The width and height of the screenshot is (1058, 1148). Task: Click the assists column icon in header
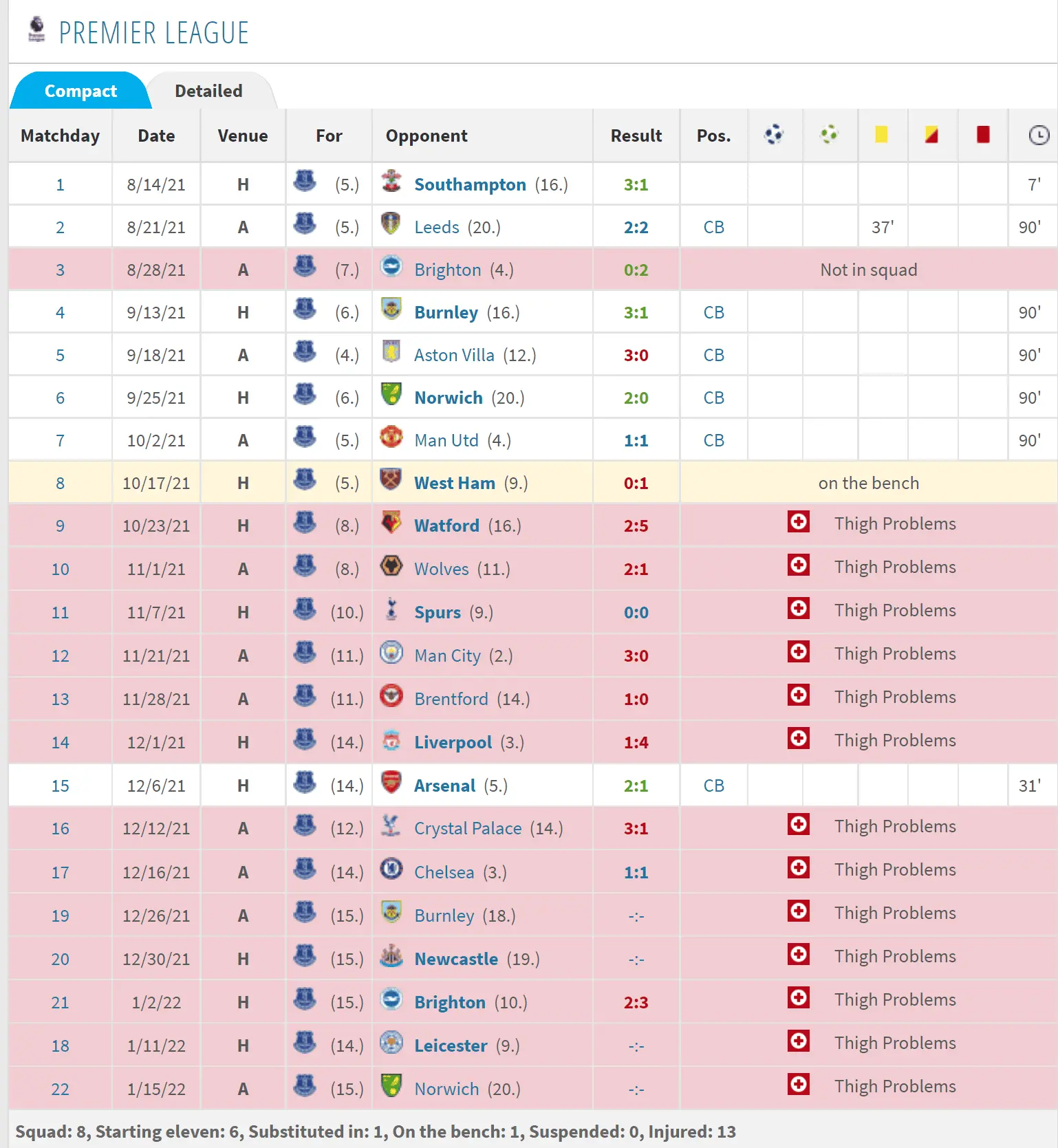(x=829, y=134)
